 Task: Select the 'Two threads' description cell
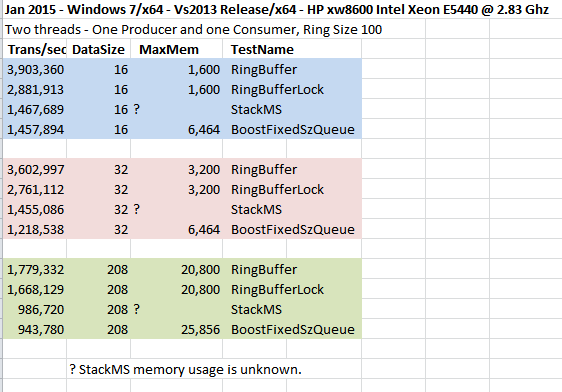click(194, 29)
